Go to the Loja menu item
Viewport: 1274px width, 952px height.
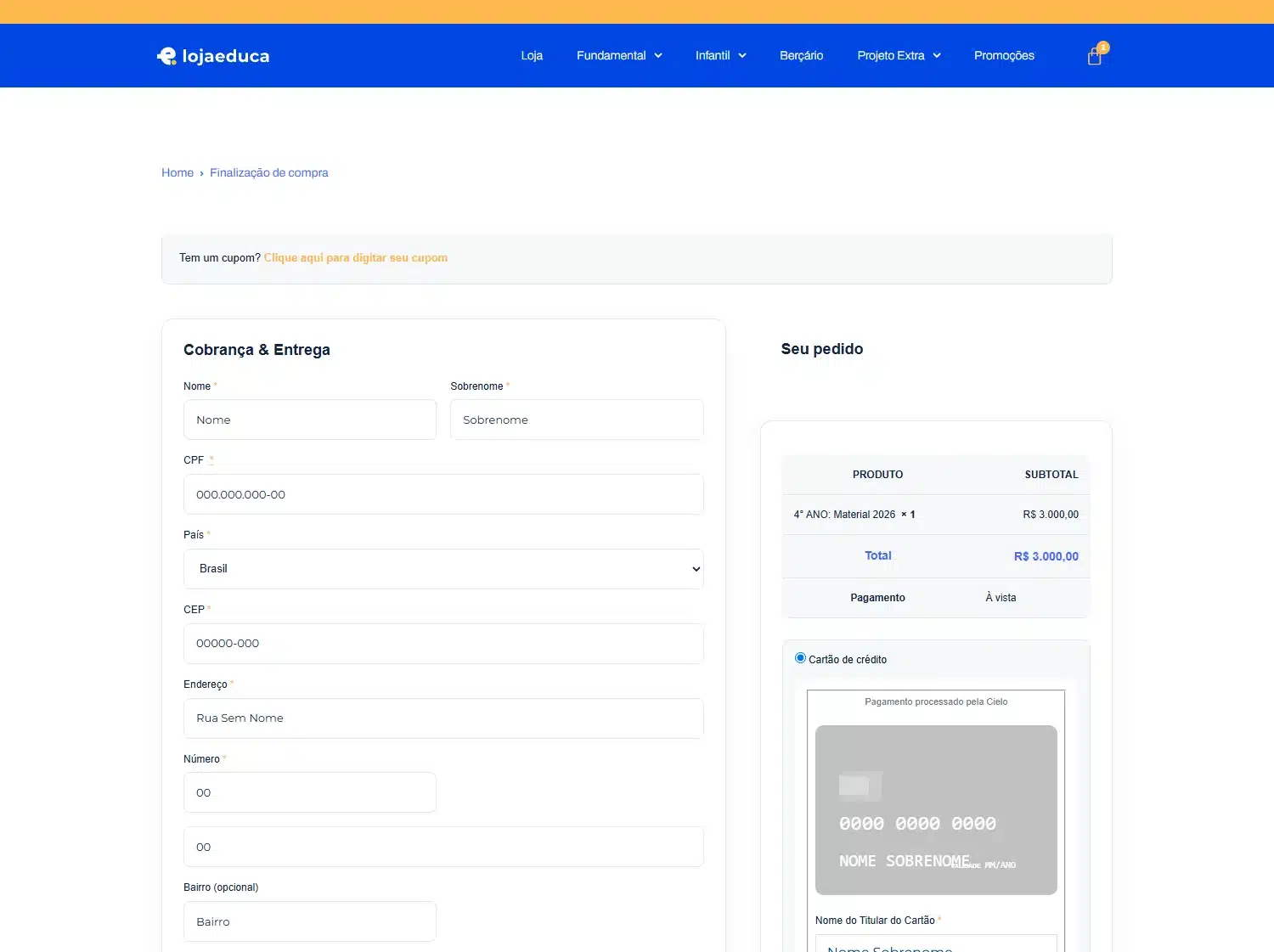coord(532,56)
